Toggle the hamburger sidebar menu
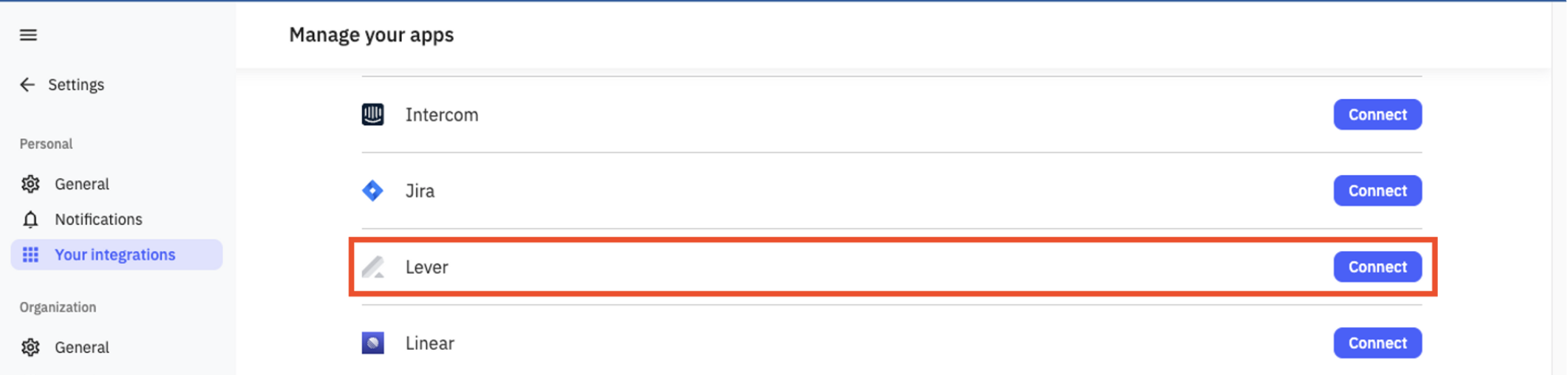 click(28, 35)
